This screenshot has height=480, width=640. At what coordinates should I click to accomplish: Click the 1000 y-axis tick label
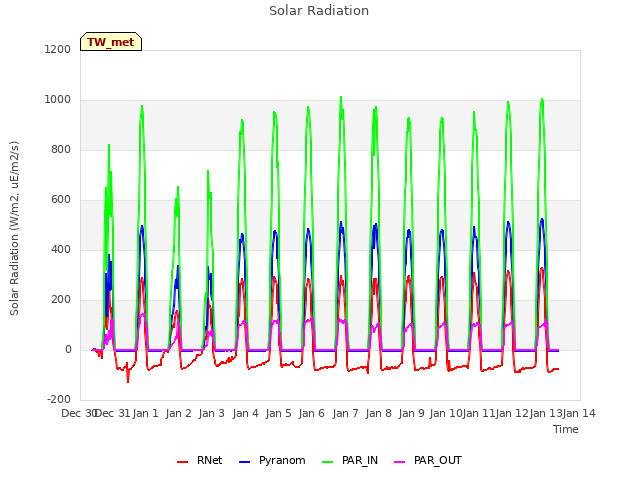pyautogui.click(x=58, y=100)
